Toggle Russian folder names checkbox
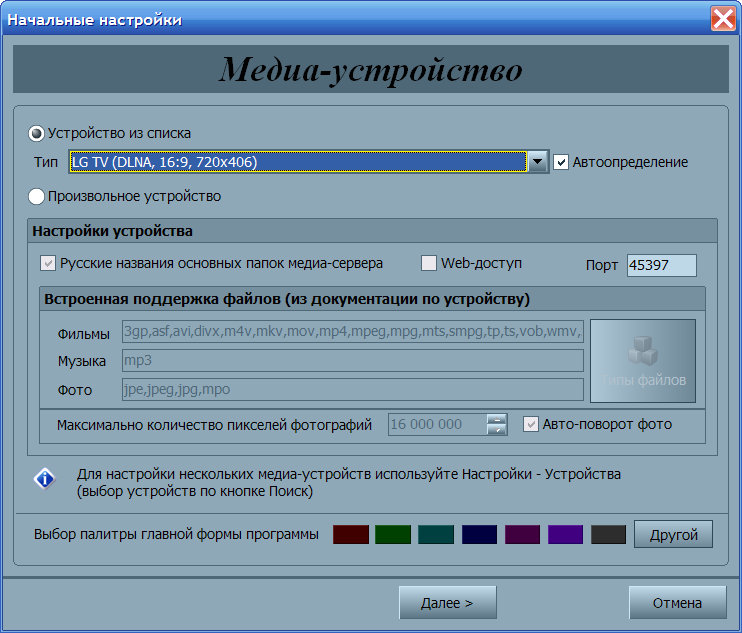The height and width of the screenshot is (633, 742). [x=47, y=264]
